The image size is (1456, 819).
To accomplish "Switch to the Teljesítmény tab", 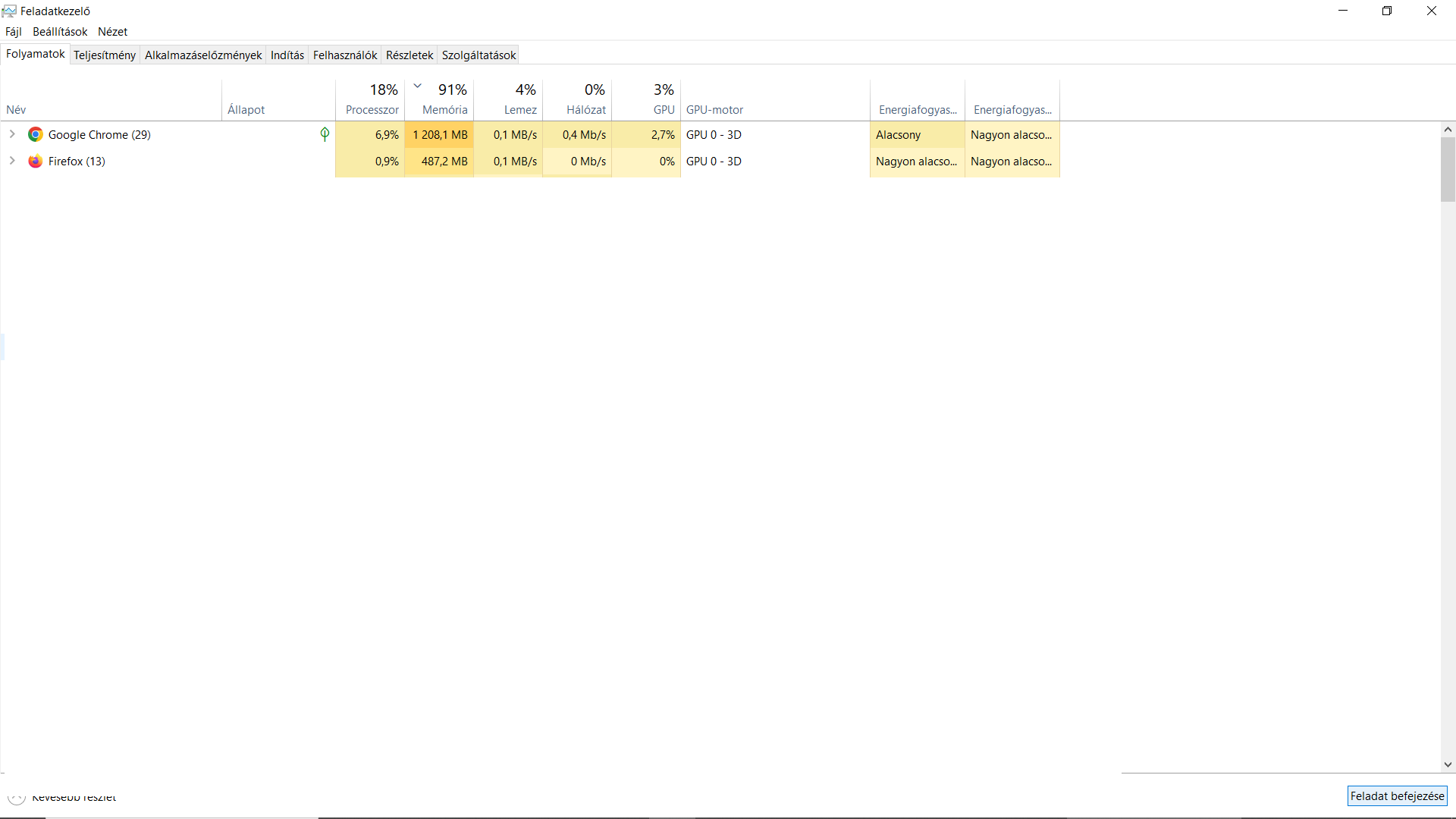I will pos(105,55).
